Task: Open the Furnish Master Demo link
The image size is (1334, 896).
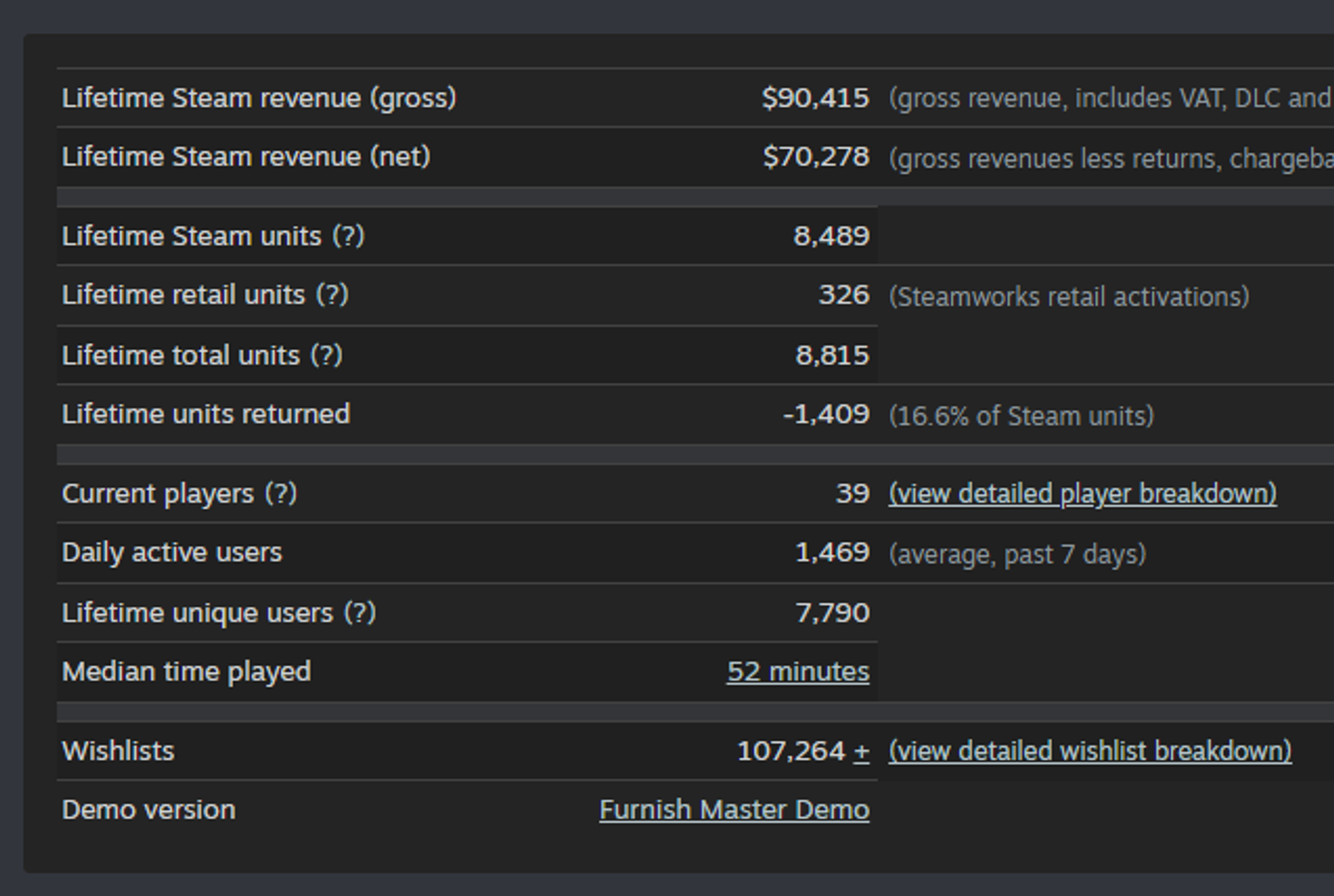Action: point(734,810)
